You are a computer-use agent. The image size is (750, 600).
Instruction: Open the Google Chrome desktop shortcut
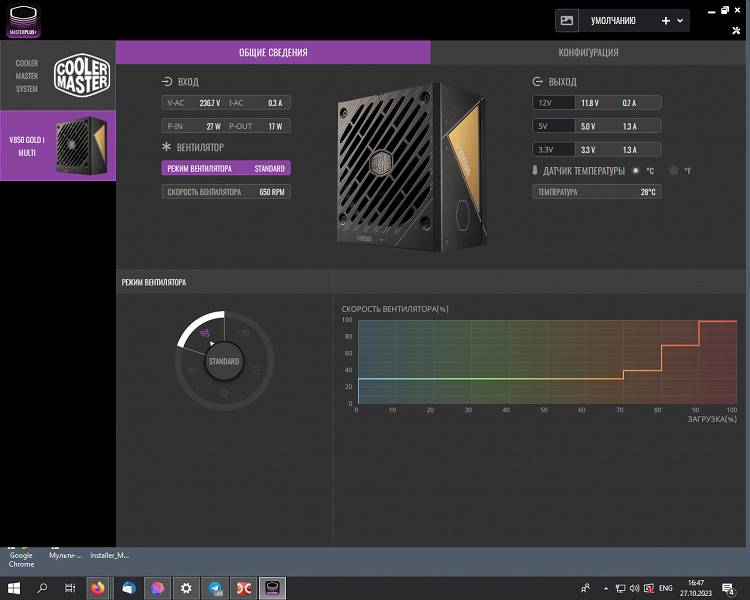point(21,558)
